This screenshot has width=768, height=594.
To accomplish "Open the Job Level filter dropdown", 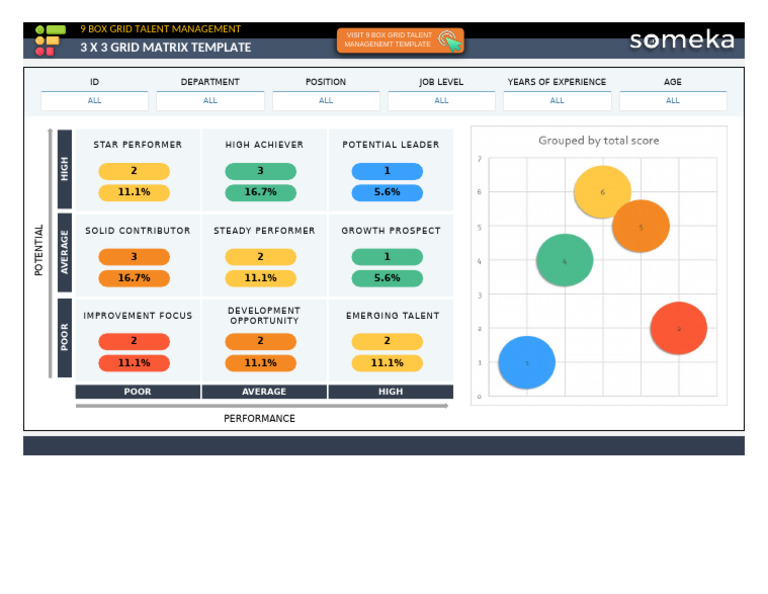I will click(441, 100).
